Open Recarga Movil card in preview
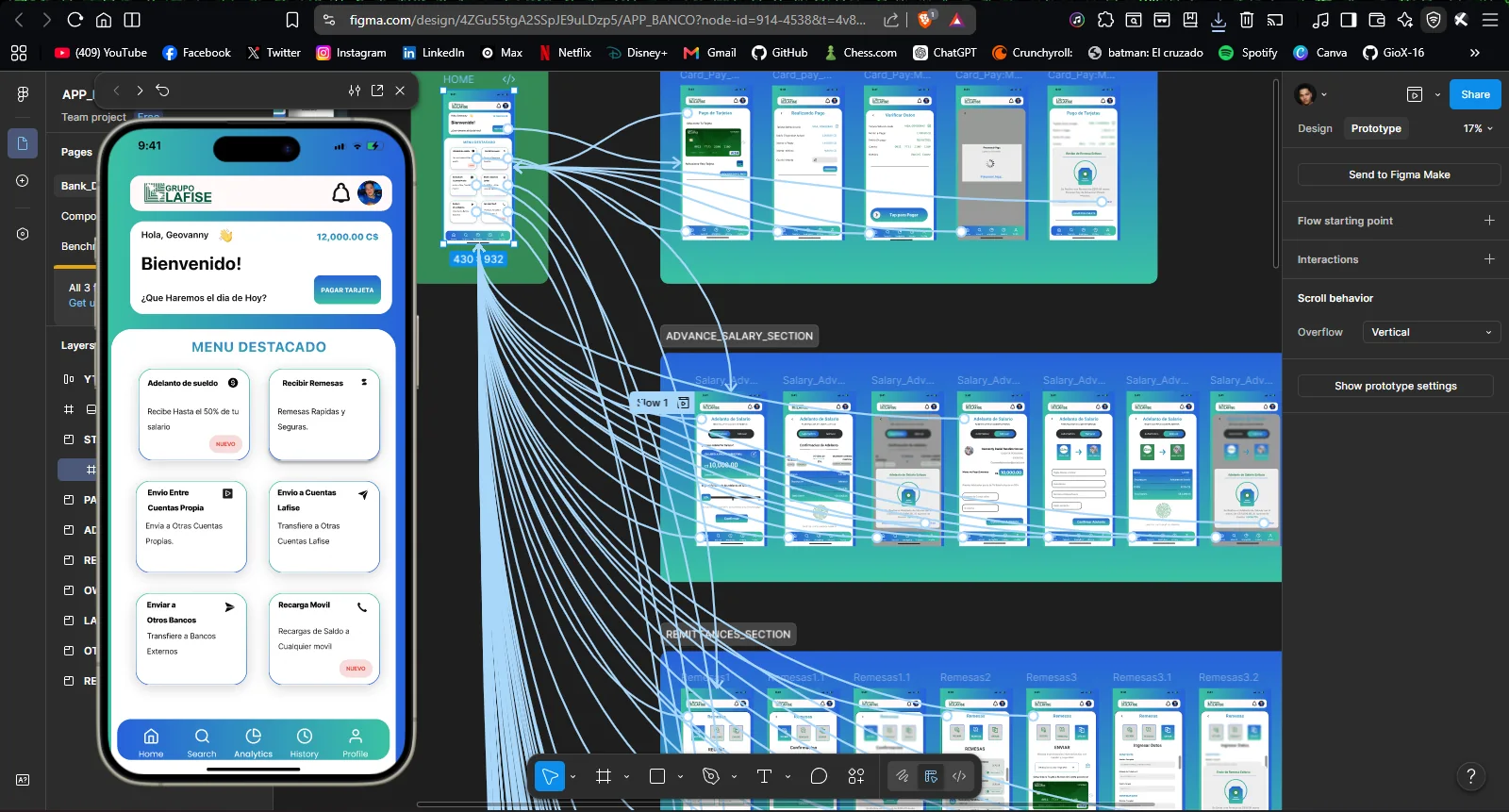The width and height of the screenshot is (1509, 812). point(324,638)
